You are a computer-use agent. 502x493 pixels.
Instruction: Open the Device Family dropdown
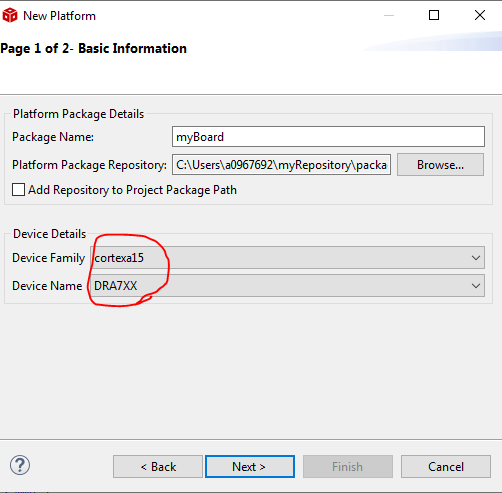288,258
